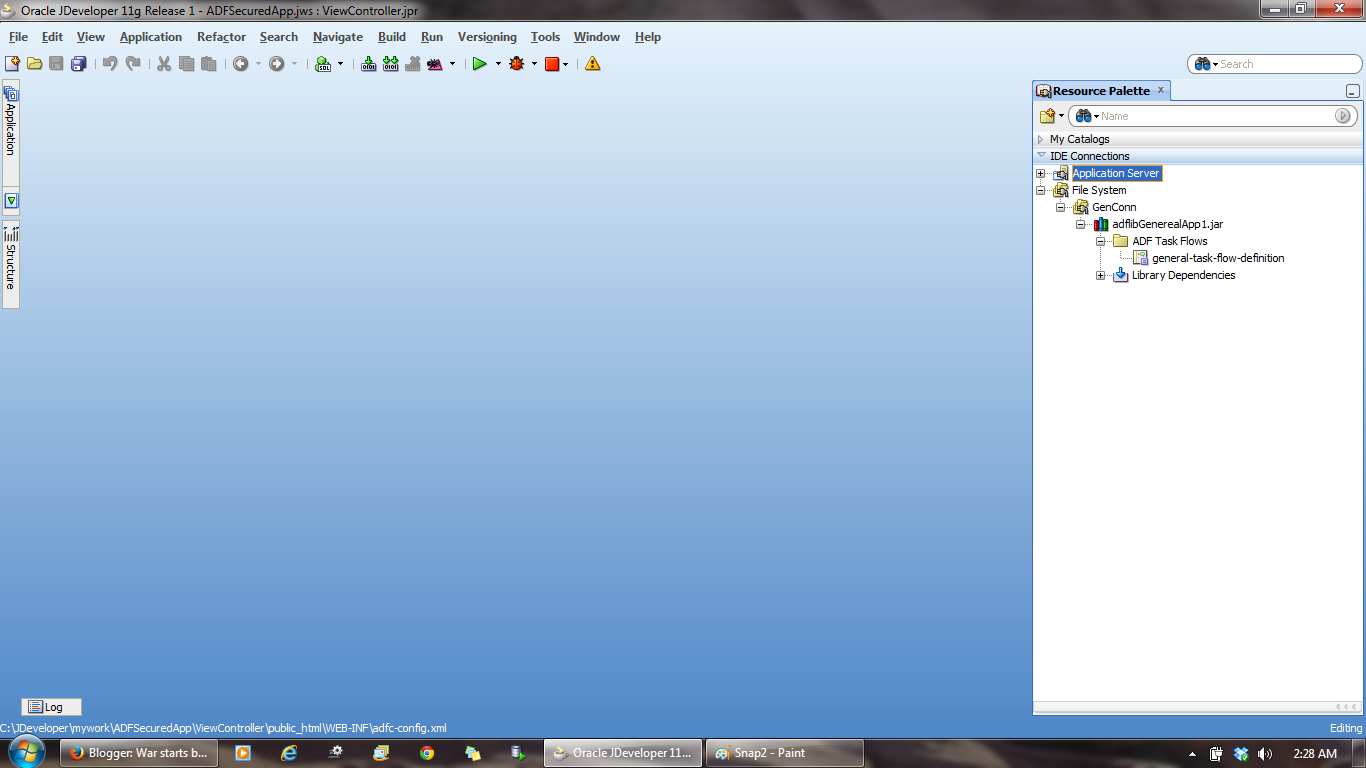Open the Back history dropdown arrow
The width and height of the screenshot is (1366, 768).
point(258,64)
